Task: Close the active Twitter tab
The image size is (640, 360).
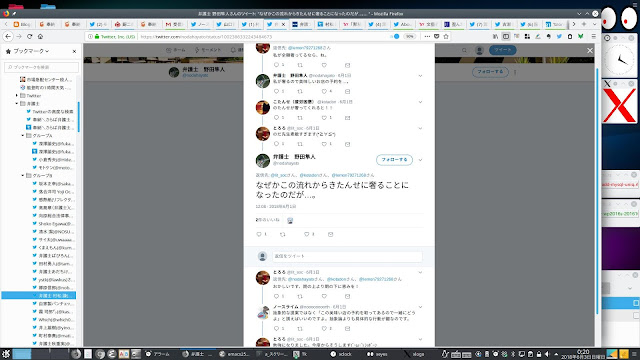Action: tap(283, 24)
